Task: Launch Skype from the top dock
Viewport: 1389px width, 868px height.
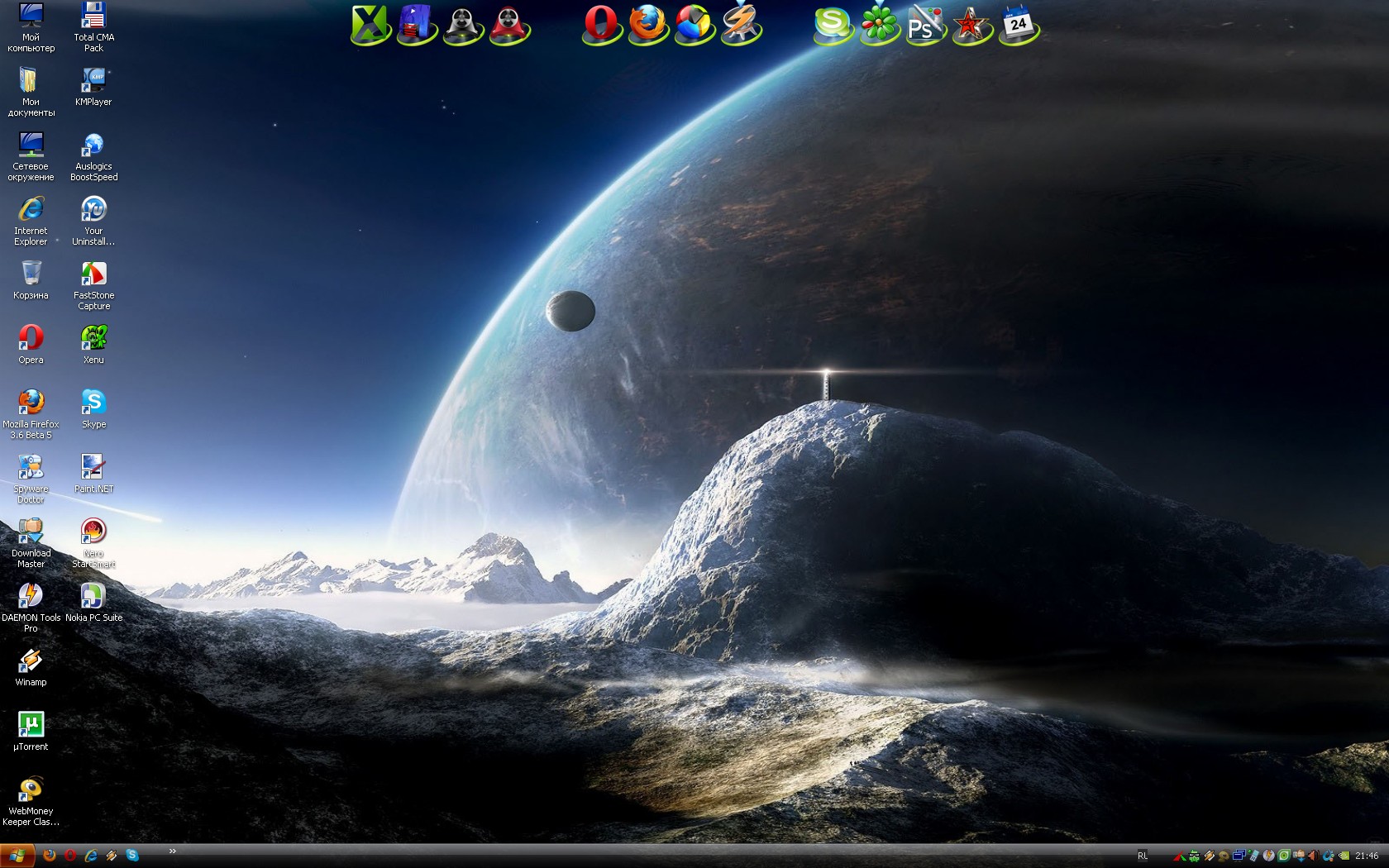Action: [x=832, y=24]
